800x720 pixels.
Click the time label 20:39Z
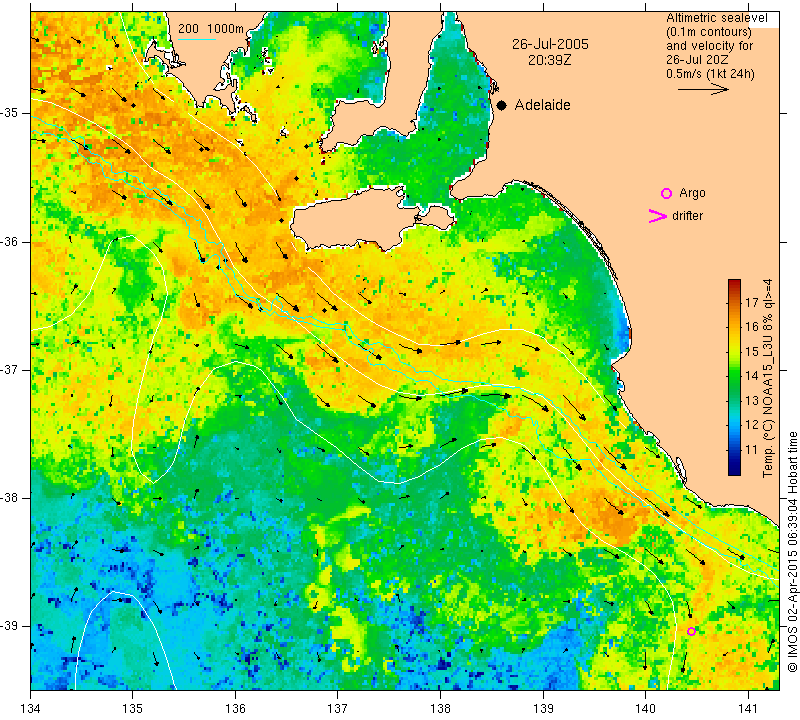pos(549,60)
